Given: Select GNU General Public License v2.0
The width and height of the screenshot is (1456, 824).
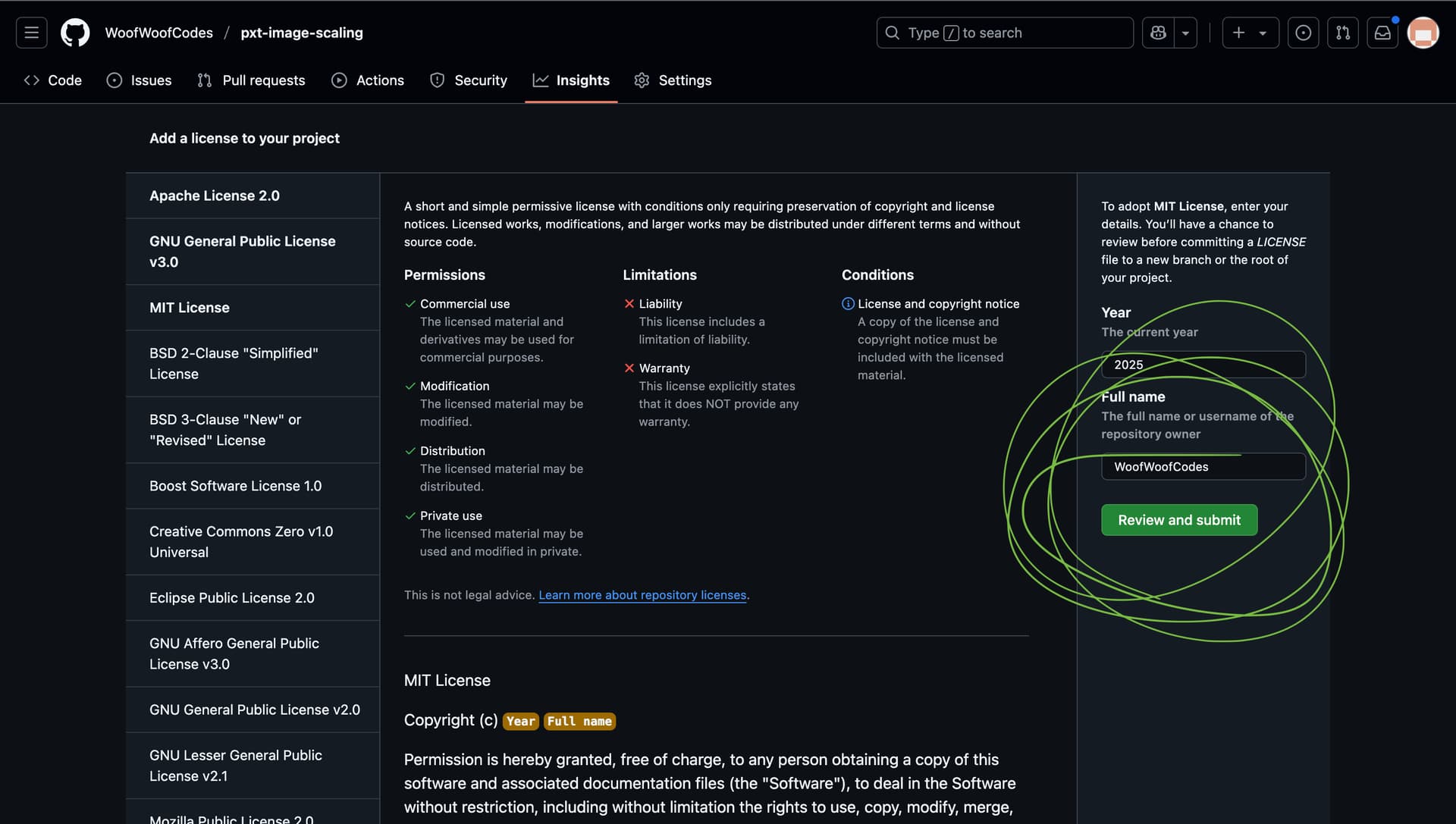Looking at the screenshot, I should (253, 710).
